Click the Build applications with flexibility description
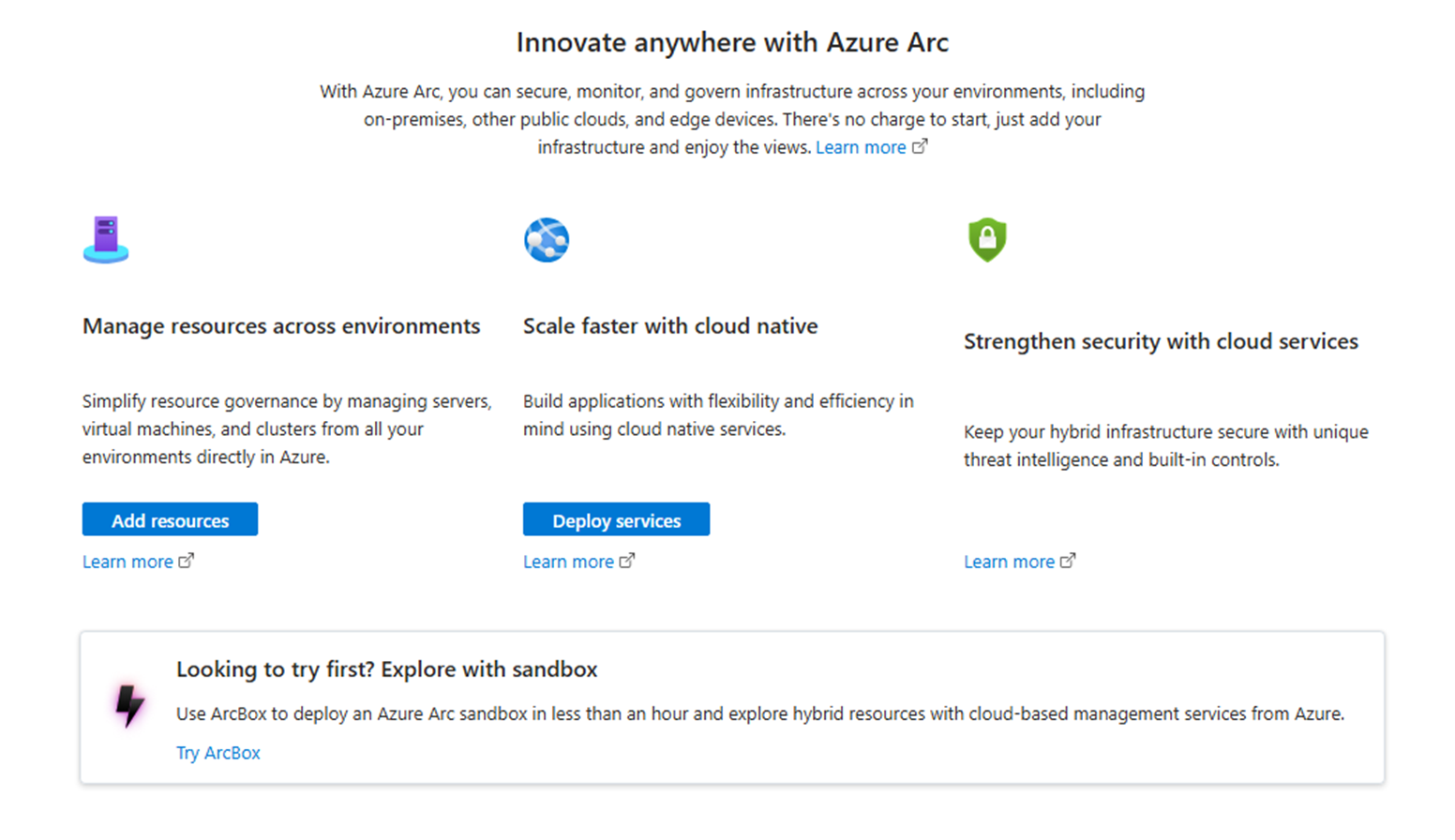The width and height of the screenshot is (1455, 840). point(718,415)
